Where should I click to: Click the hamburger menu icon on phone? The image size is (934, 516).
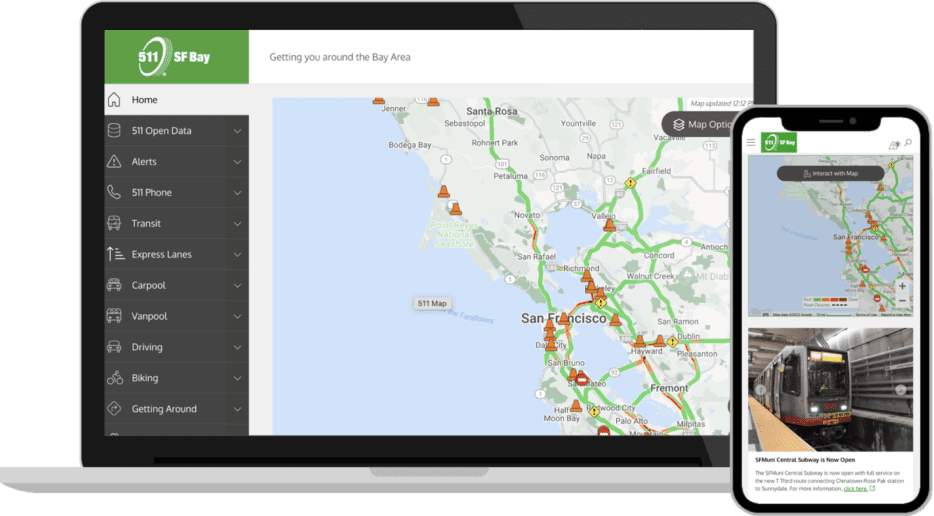coord(751,142)
